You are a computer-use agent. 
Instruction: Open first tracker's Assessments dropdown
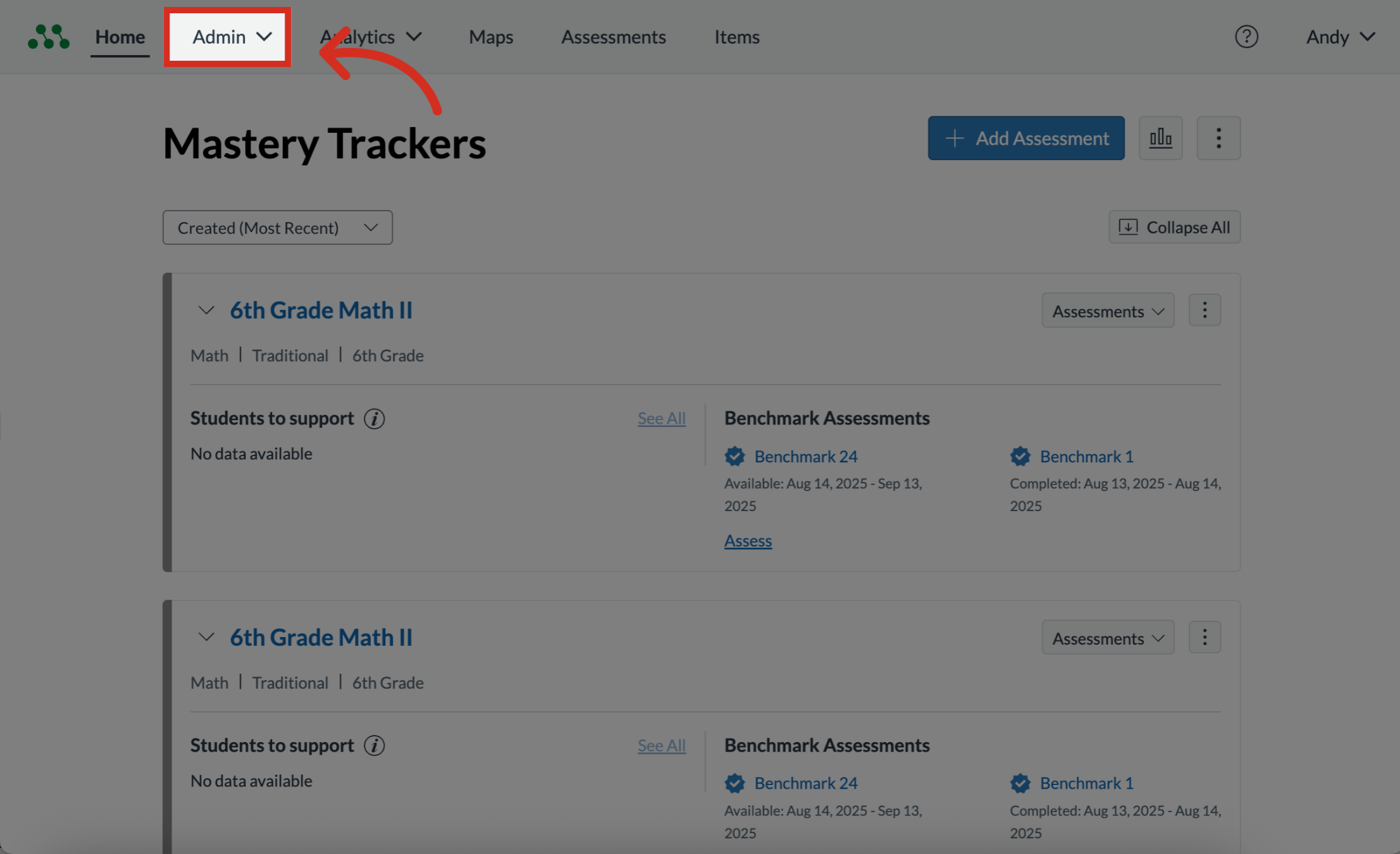[x=1108, y=311]
